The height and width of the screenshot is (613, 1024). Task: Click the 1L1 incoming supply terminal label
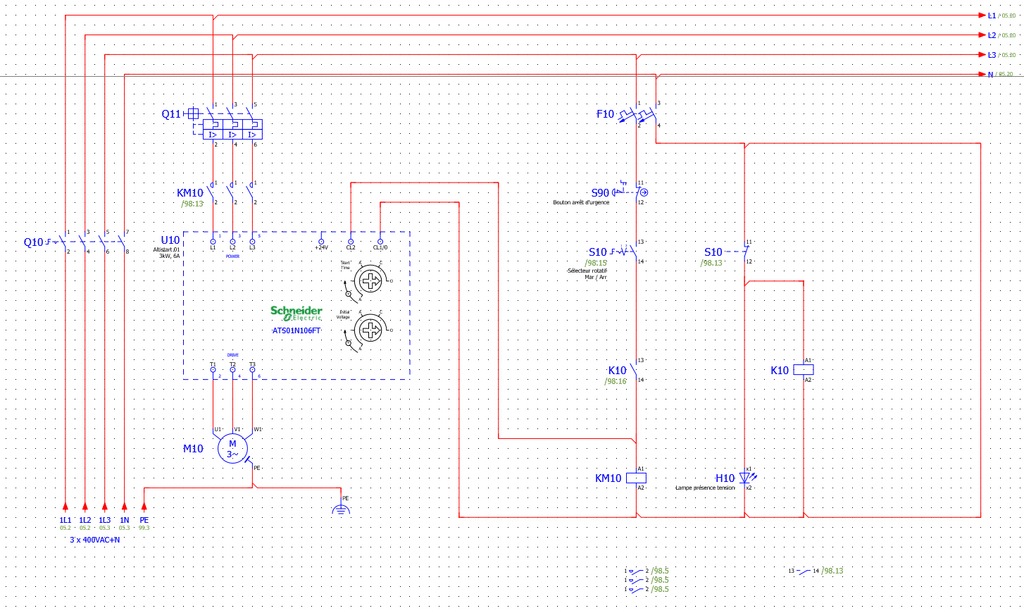tap(65, 520)
